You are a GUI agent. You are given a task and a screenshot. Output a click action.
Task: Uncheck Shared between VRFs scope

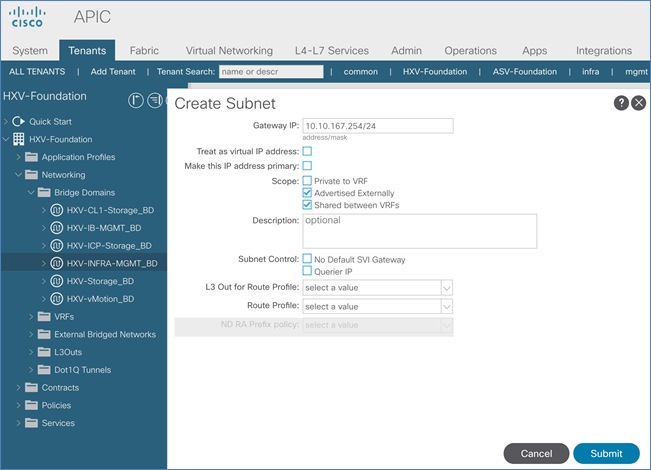pyautogui.click(x=307, y=205)
